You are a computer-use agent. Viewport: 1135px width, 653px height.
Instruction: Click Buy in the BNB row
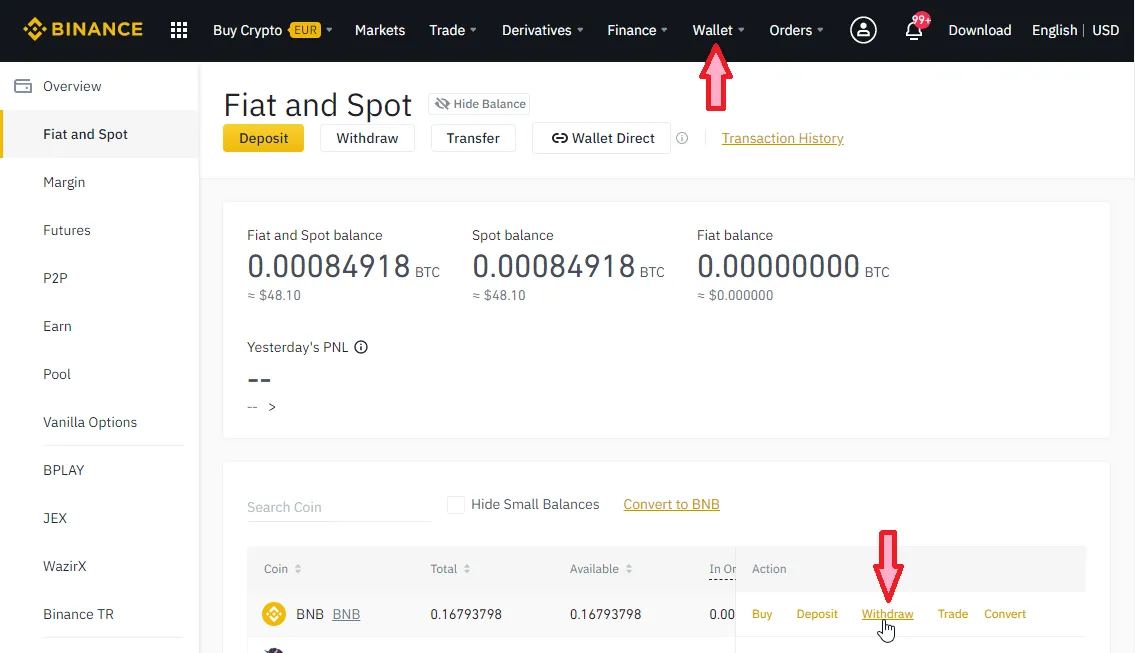(761, 614)
